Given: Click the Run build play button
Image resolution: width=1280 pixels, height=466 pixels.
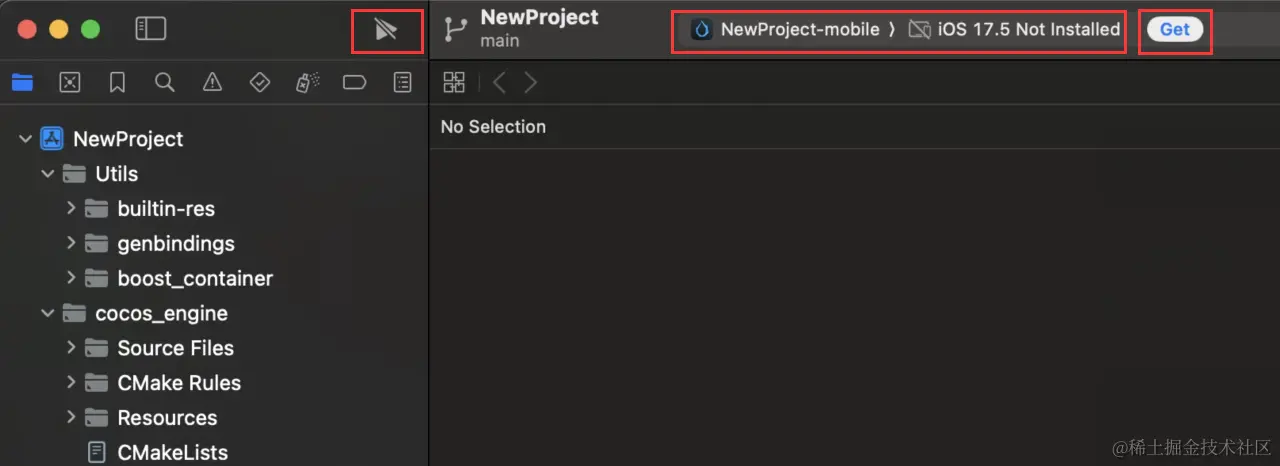Looking at the screenshot, I should click(x=386, y=30).
